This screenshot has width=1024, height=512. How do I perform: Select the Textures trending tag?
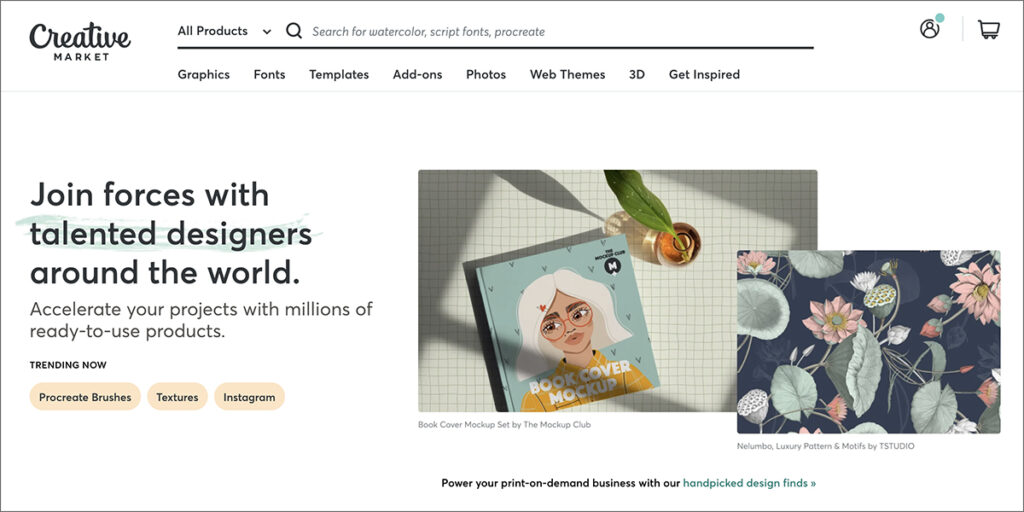(177, 396)
